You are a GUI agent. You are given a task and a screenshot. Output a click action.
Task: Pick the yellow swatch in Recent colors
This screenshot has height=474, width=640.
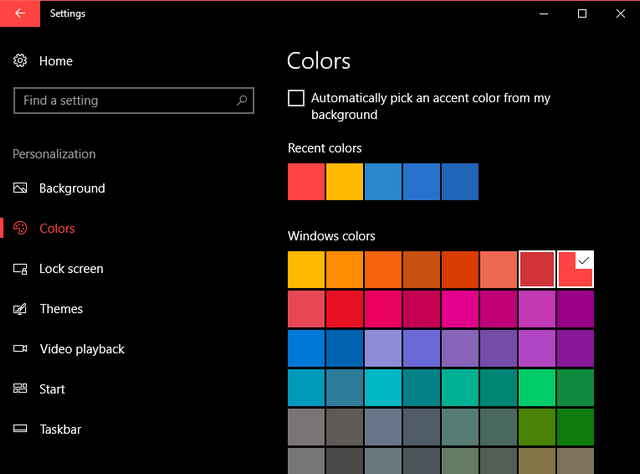[344, 182]
